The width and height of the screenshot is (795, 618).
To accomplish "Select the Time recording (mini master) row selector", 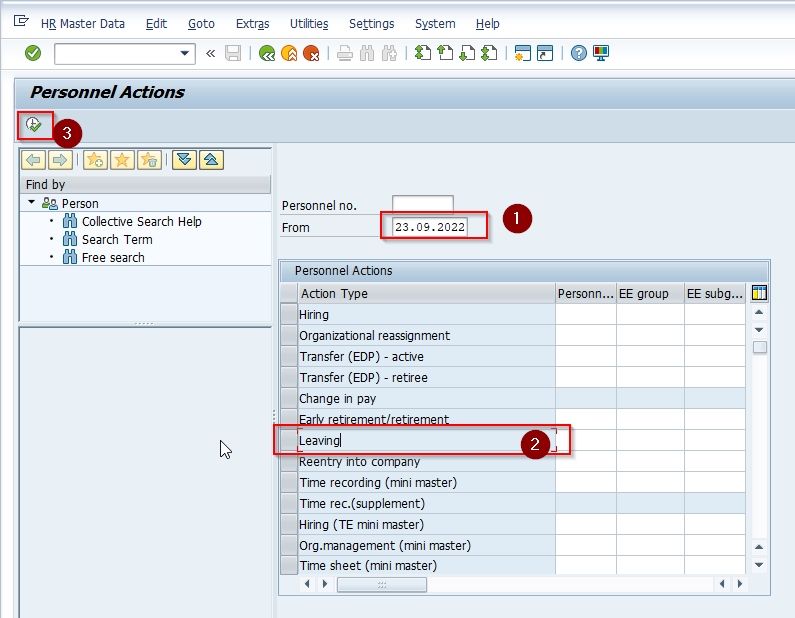I will point(289,482).
